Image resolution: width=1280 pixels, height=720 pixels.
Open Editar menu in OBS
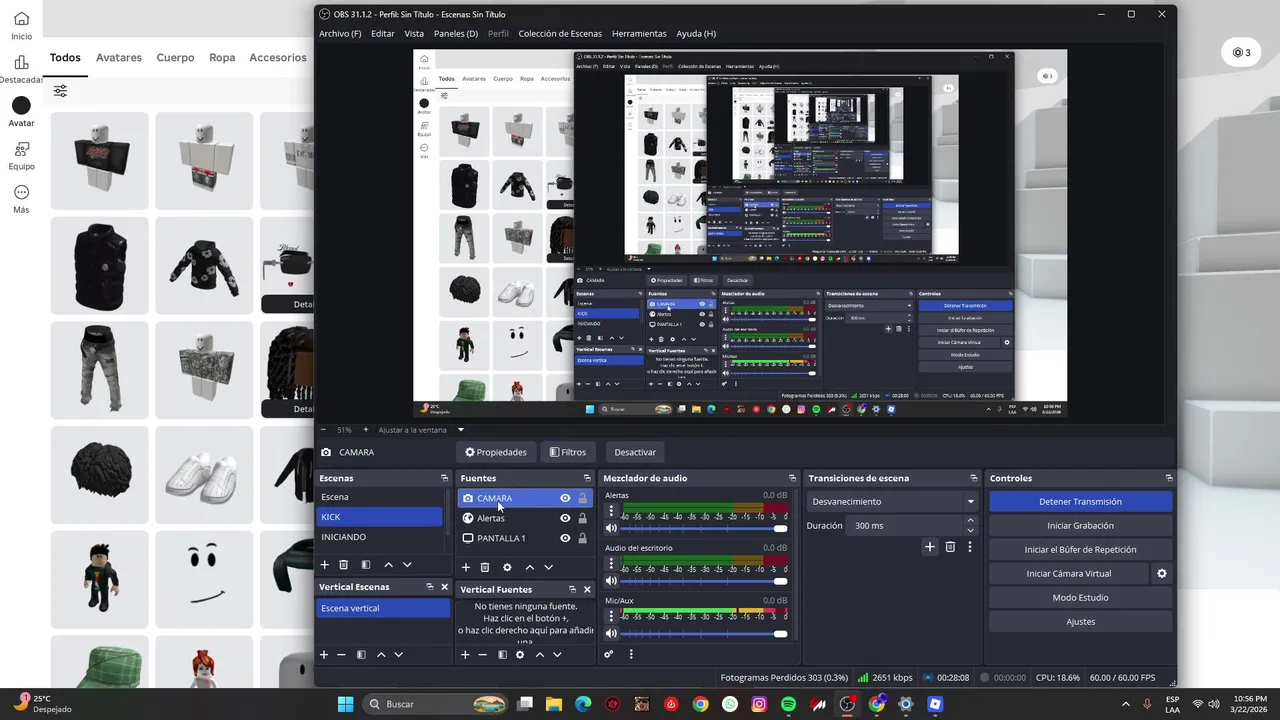tap(383, 33)
